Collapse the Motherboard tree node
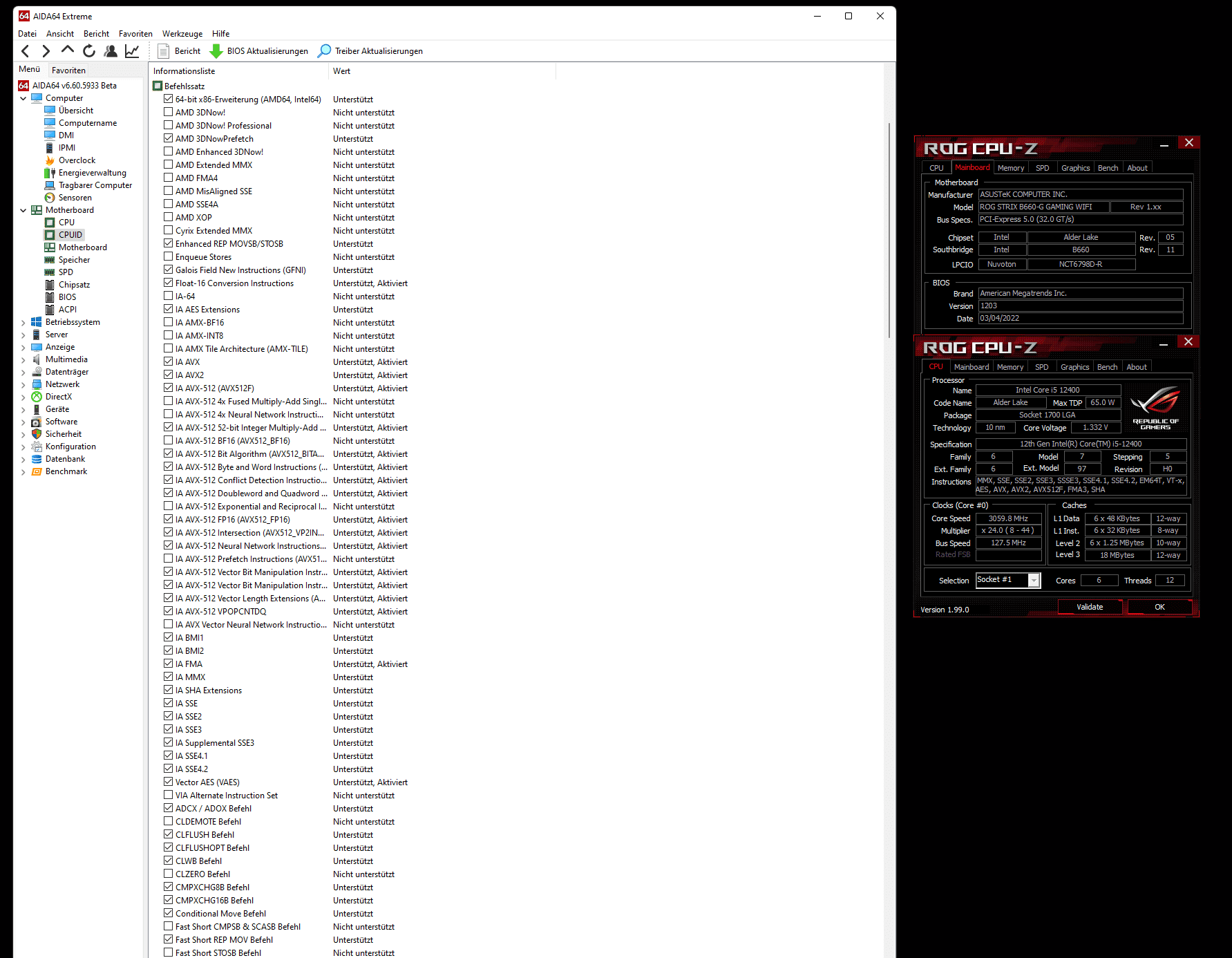The width and height of the screenshot is (1232, 958). (x=23, y=210)
